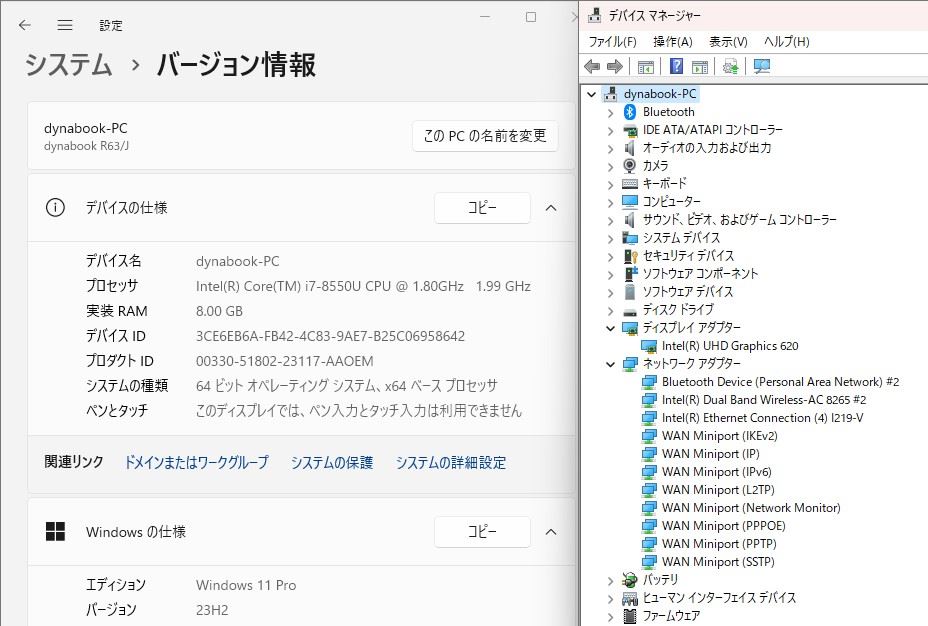Image resolution: width=928 pixels, height=626 pixels.
Task: Open the ファイル(F) menu
Action: pos(613,41)
